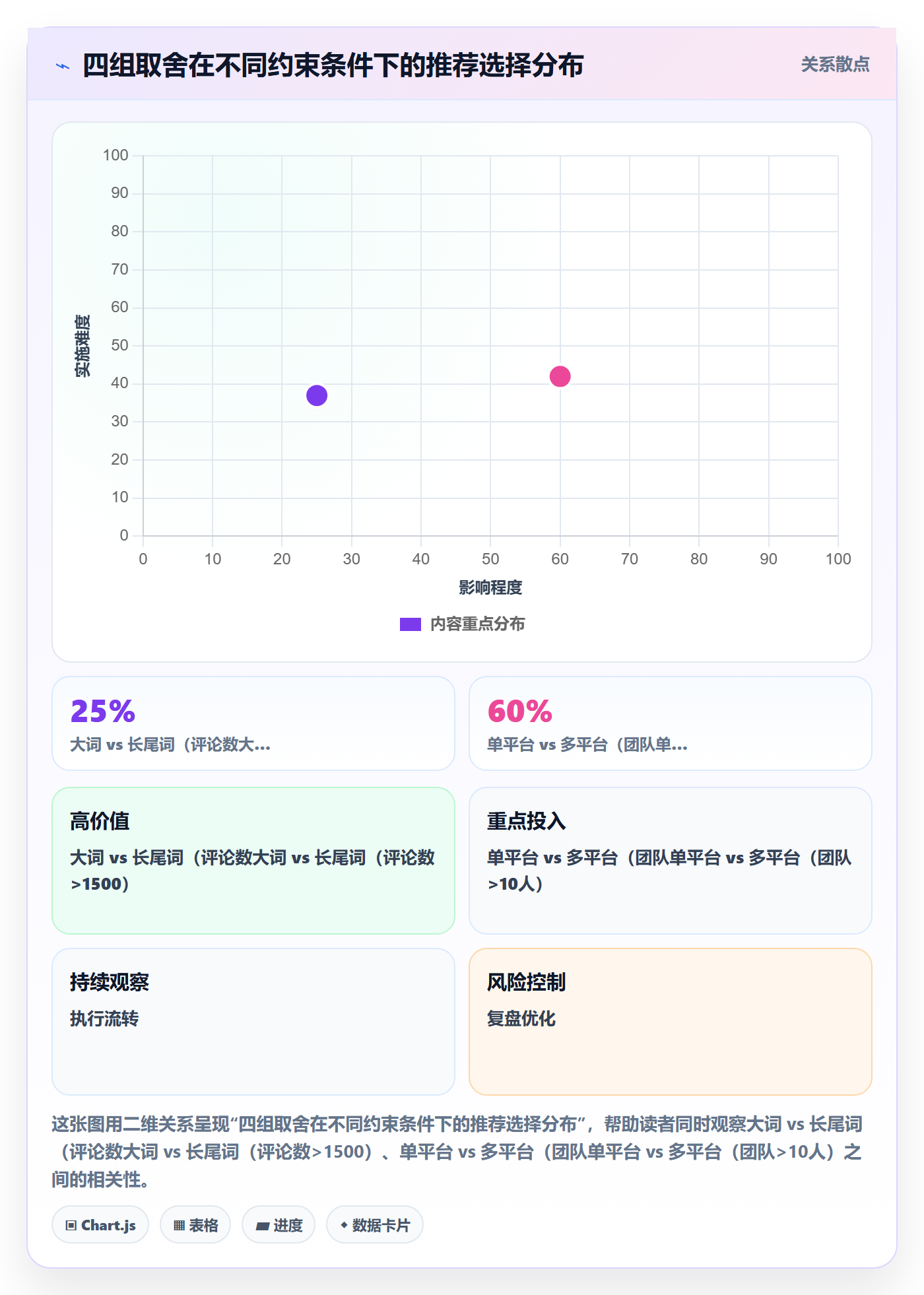Click the 持续观察 heading
Viewport: 924px width, 1295px height.
coord(110,982)
